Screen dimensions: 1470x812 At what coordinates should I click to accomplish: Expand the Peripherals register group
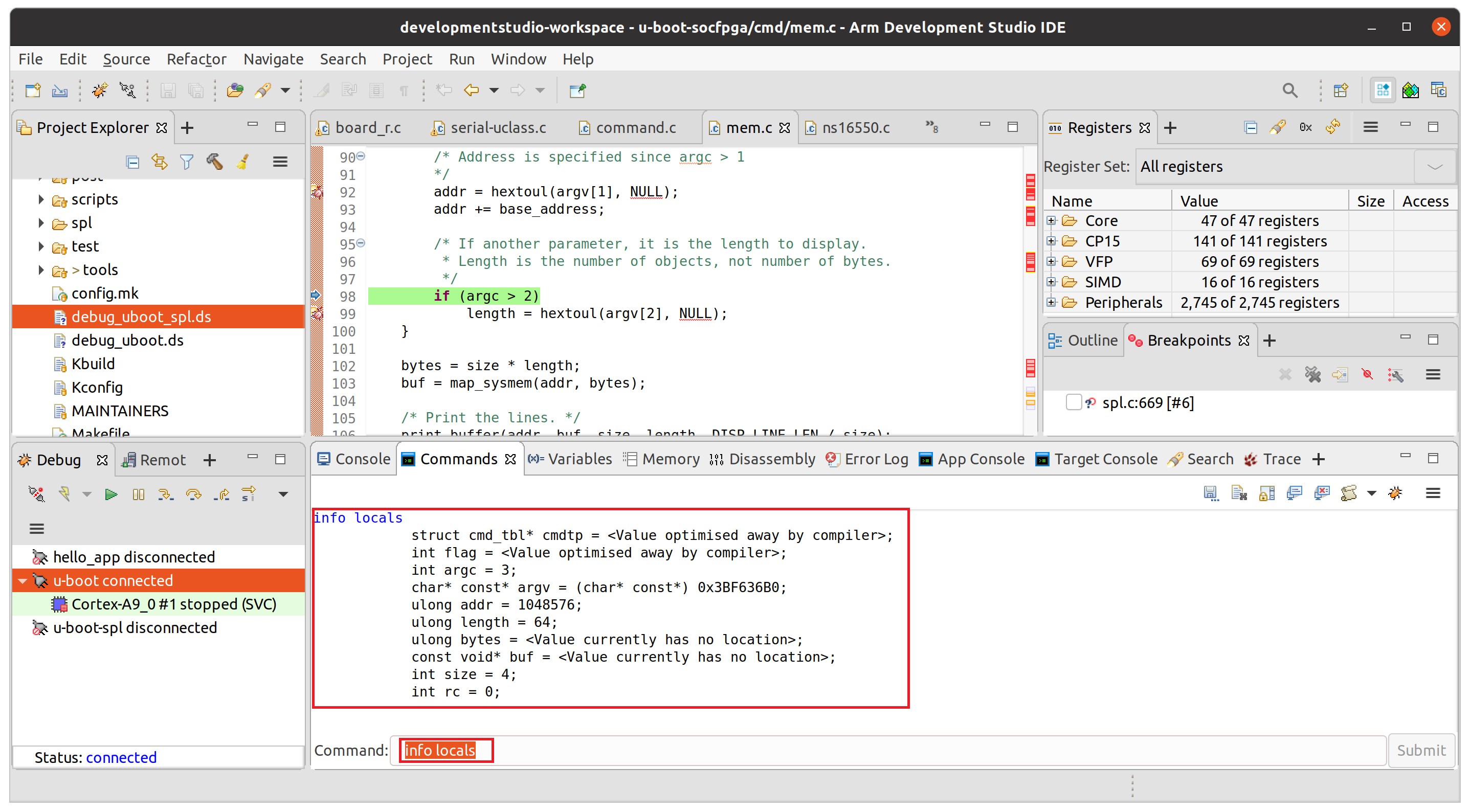[1051, 302]
